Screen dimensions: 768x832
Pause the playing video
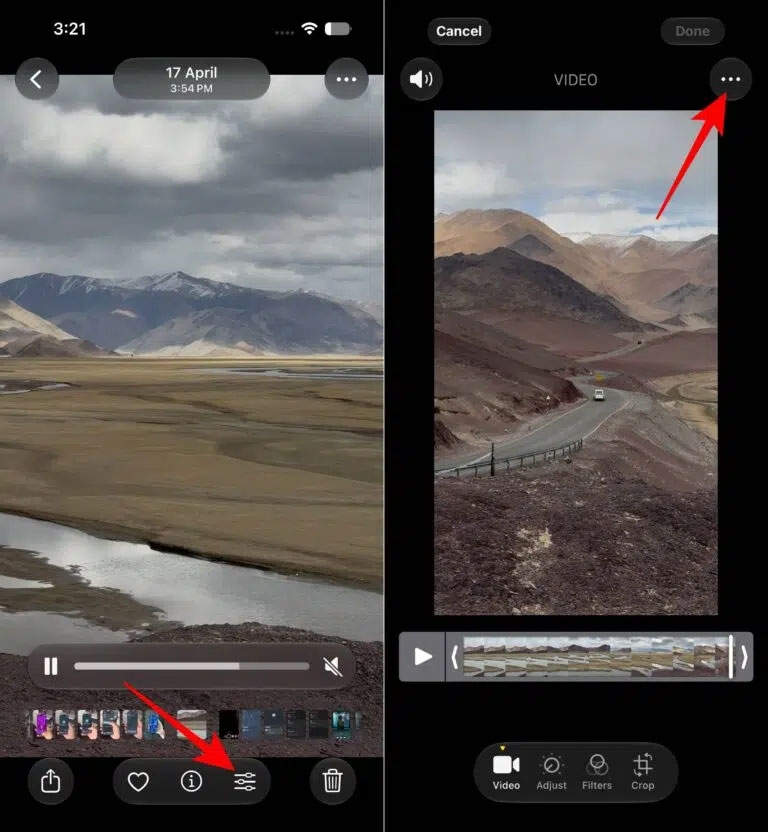coord(51,666)
